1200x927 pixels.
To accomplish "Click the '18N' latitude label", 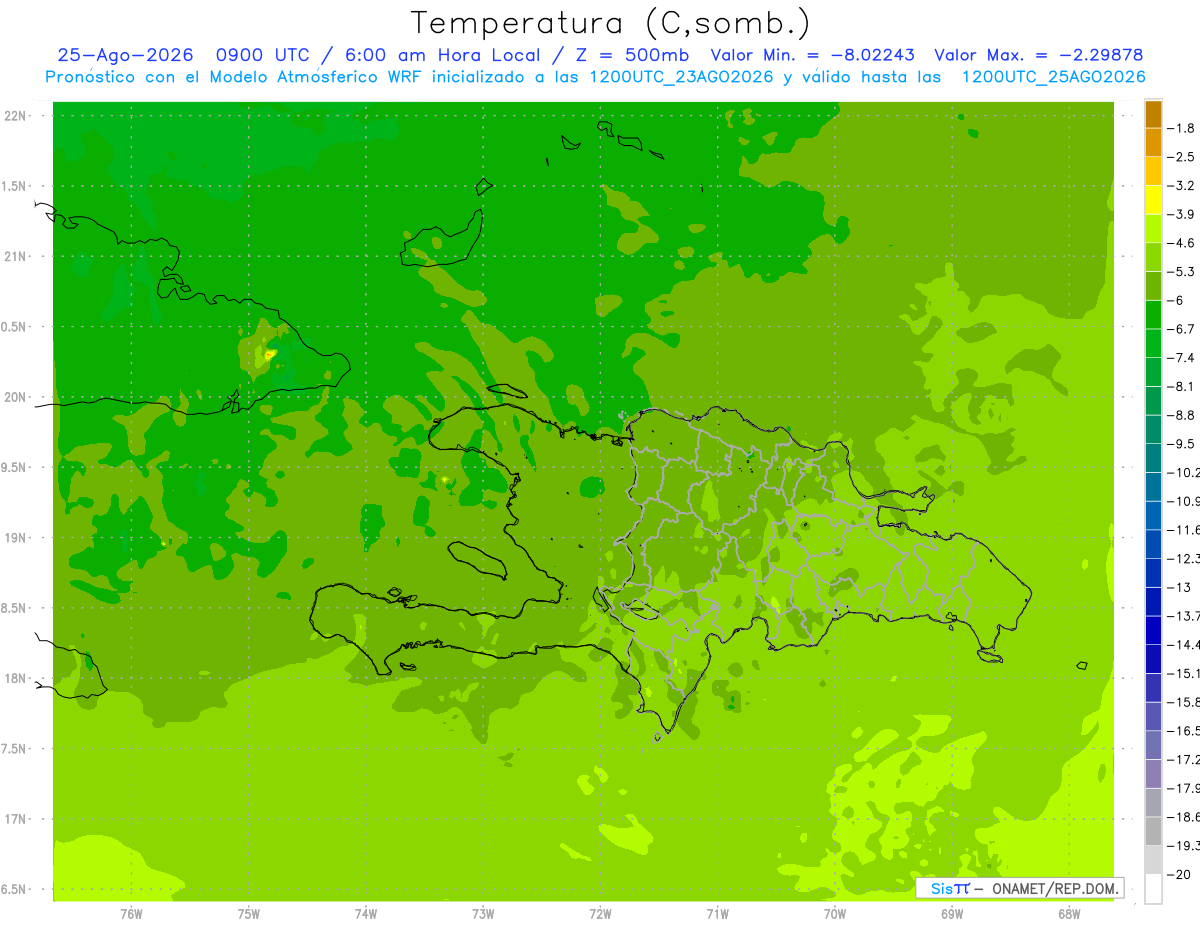I will 17,678.
